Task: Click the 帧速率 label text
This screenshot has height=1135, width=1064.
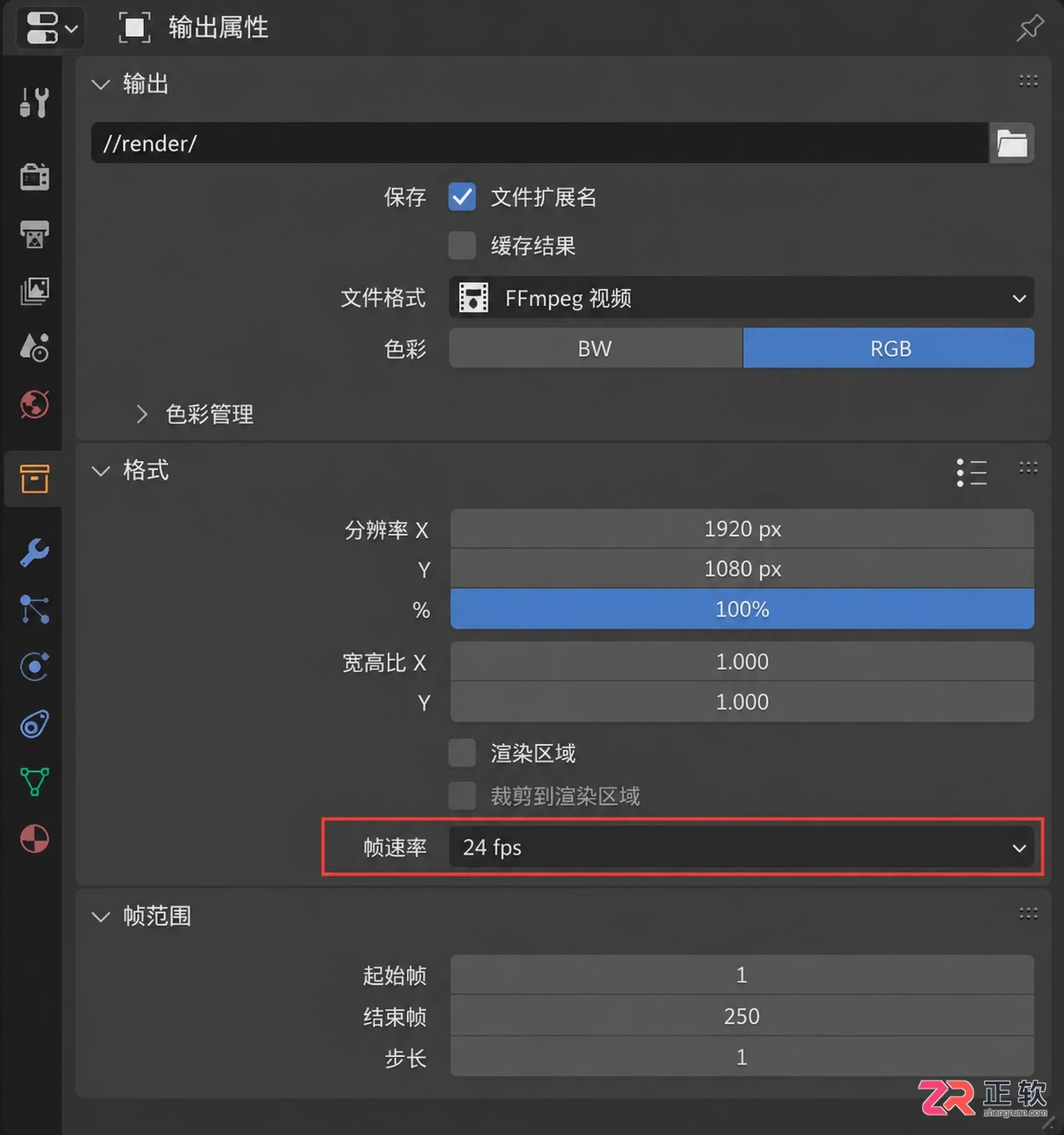Action: (395, 848)
